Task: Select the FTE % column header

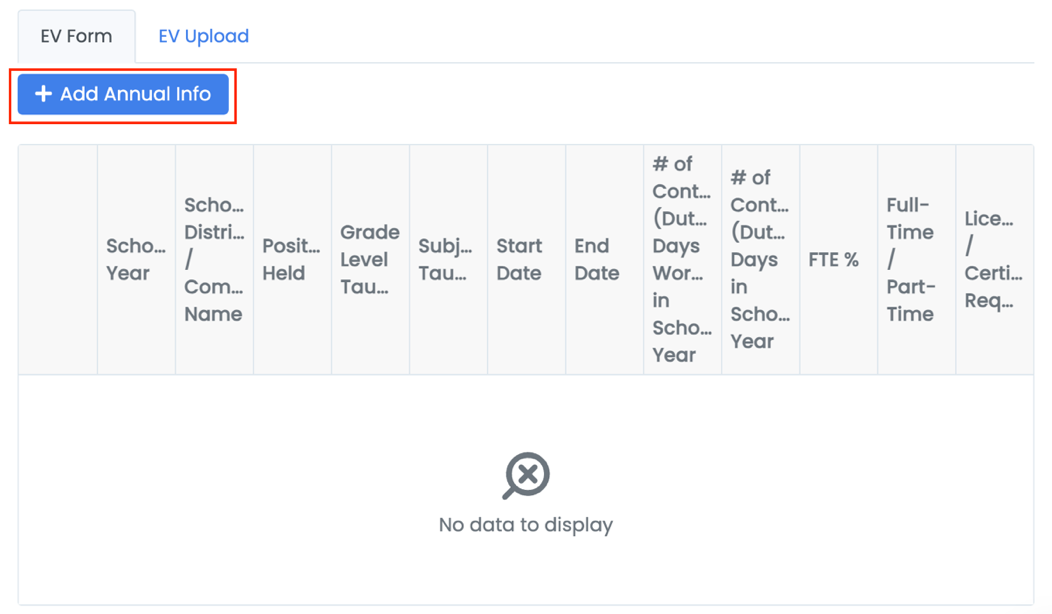Action: click(x=838, y=260)
